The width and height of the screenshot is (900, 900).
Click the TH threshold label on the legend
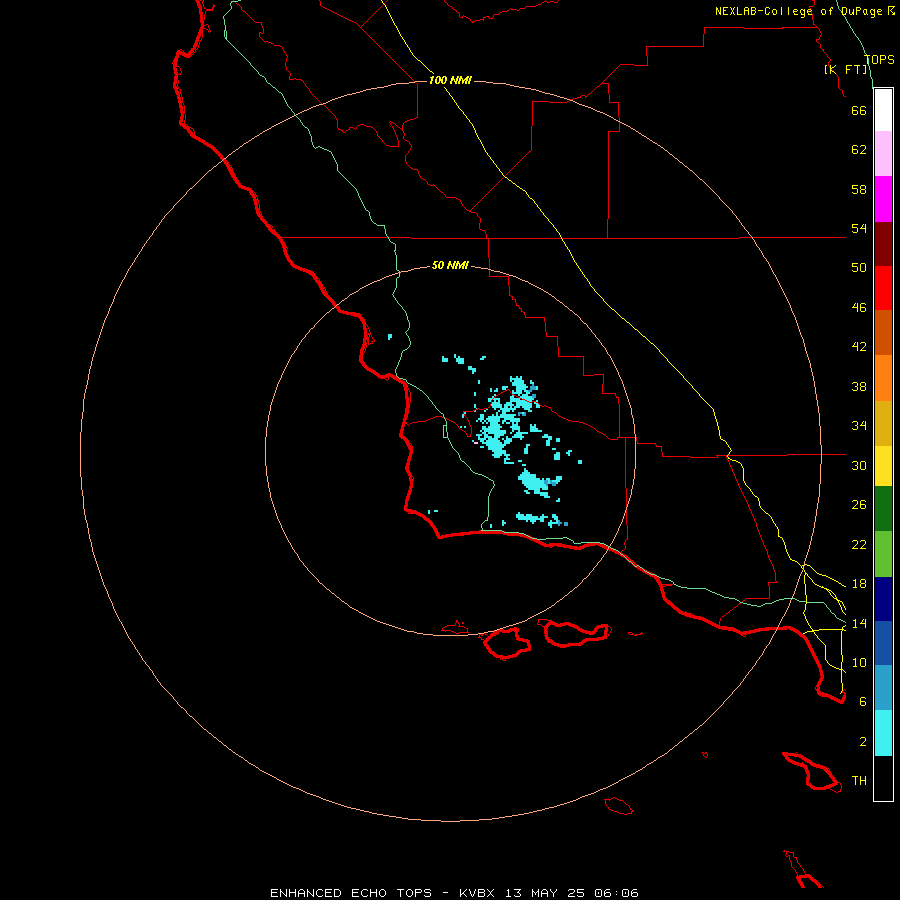pyautogui.click(x=859, y=781)
